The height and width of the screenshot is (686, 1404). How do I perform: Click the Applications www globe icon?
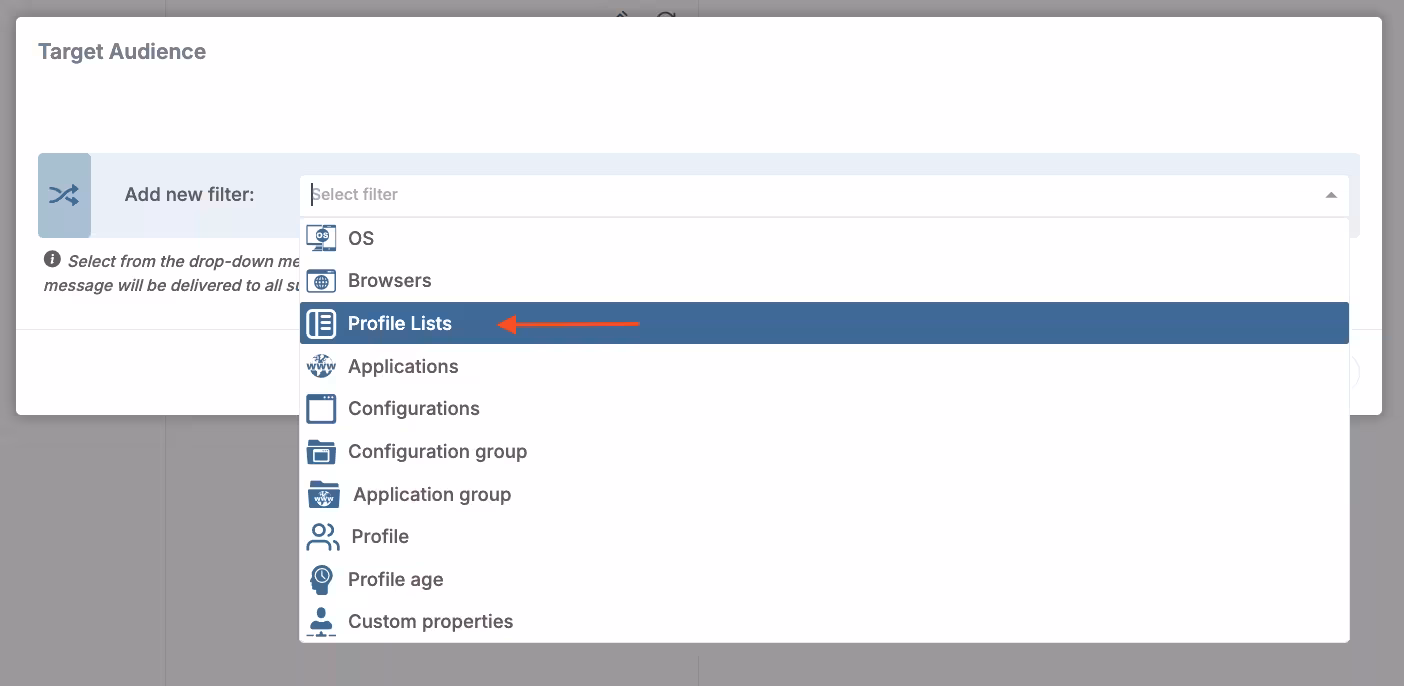[321, 366]
